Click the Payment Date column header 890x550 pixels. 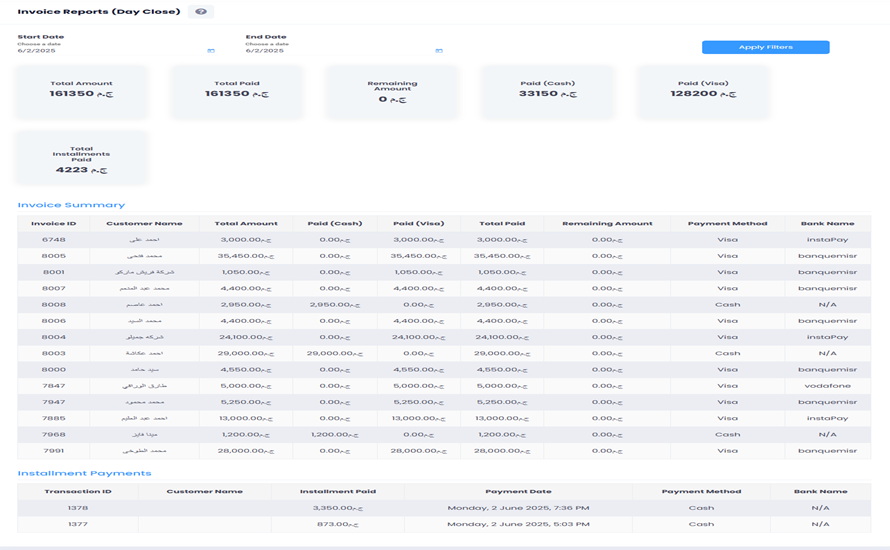[x=518, y=492]
